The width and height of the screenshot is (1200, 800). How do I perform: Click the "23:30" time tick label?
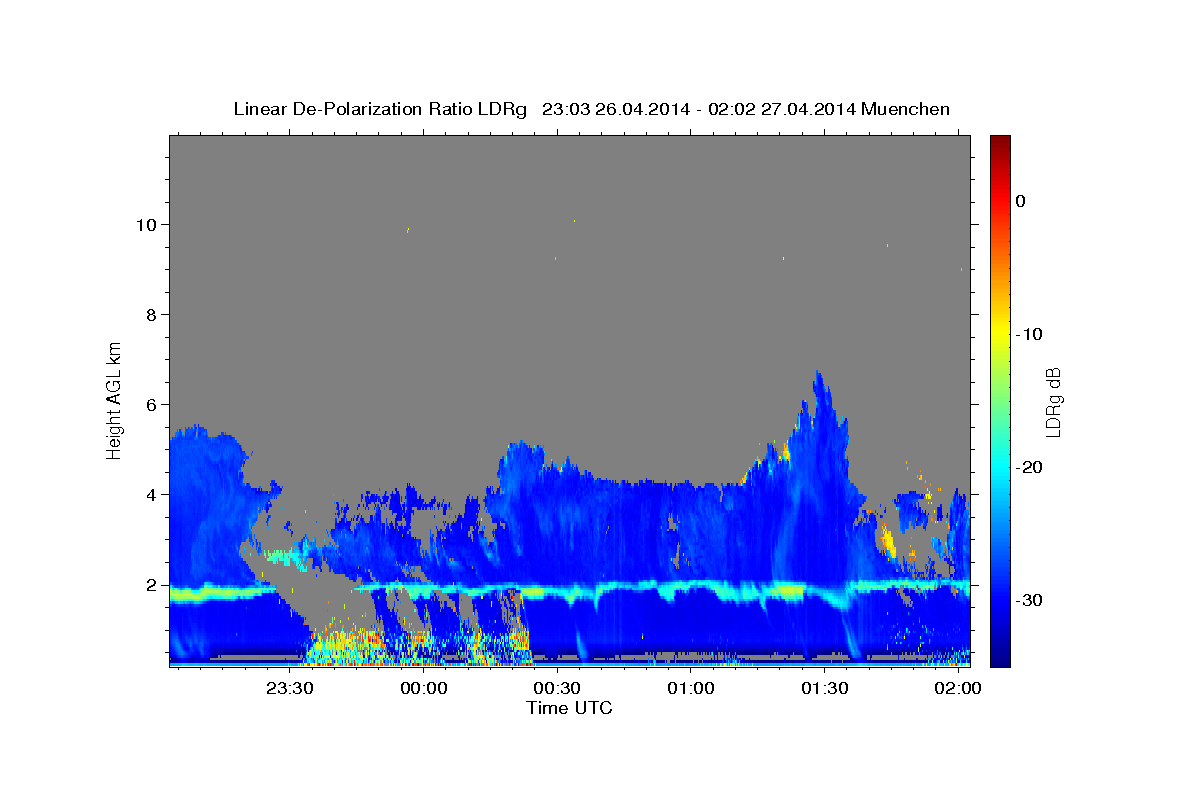[x=290, y=689]
